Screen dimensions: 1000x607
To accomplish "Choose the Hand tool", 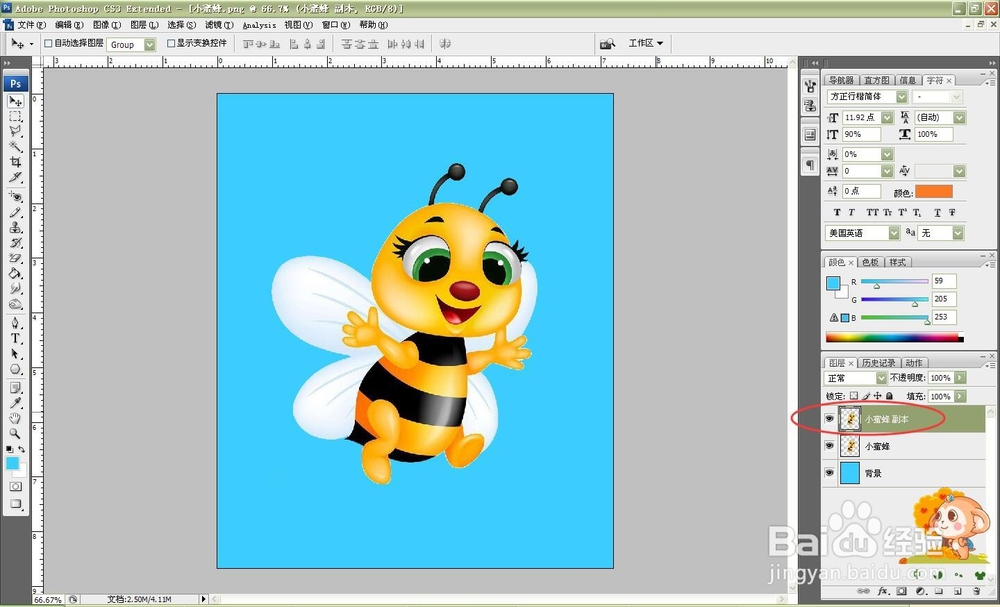I will point(16,418).
